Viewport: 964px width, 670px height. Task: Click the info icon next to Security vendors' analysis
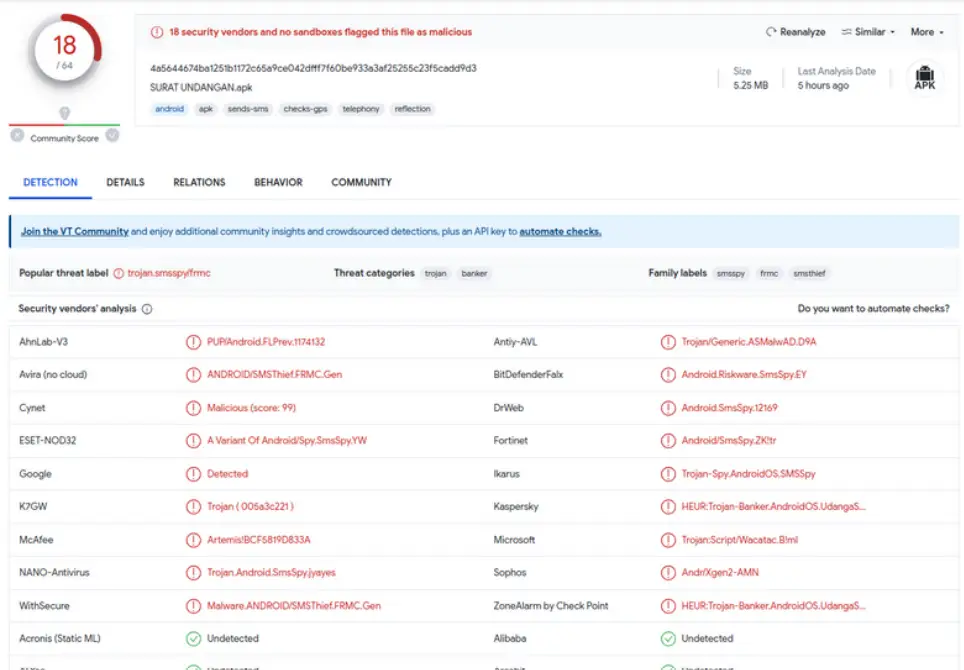(x=147, y=309)
